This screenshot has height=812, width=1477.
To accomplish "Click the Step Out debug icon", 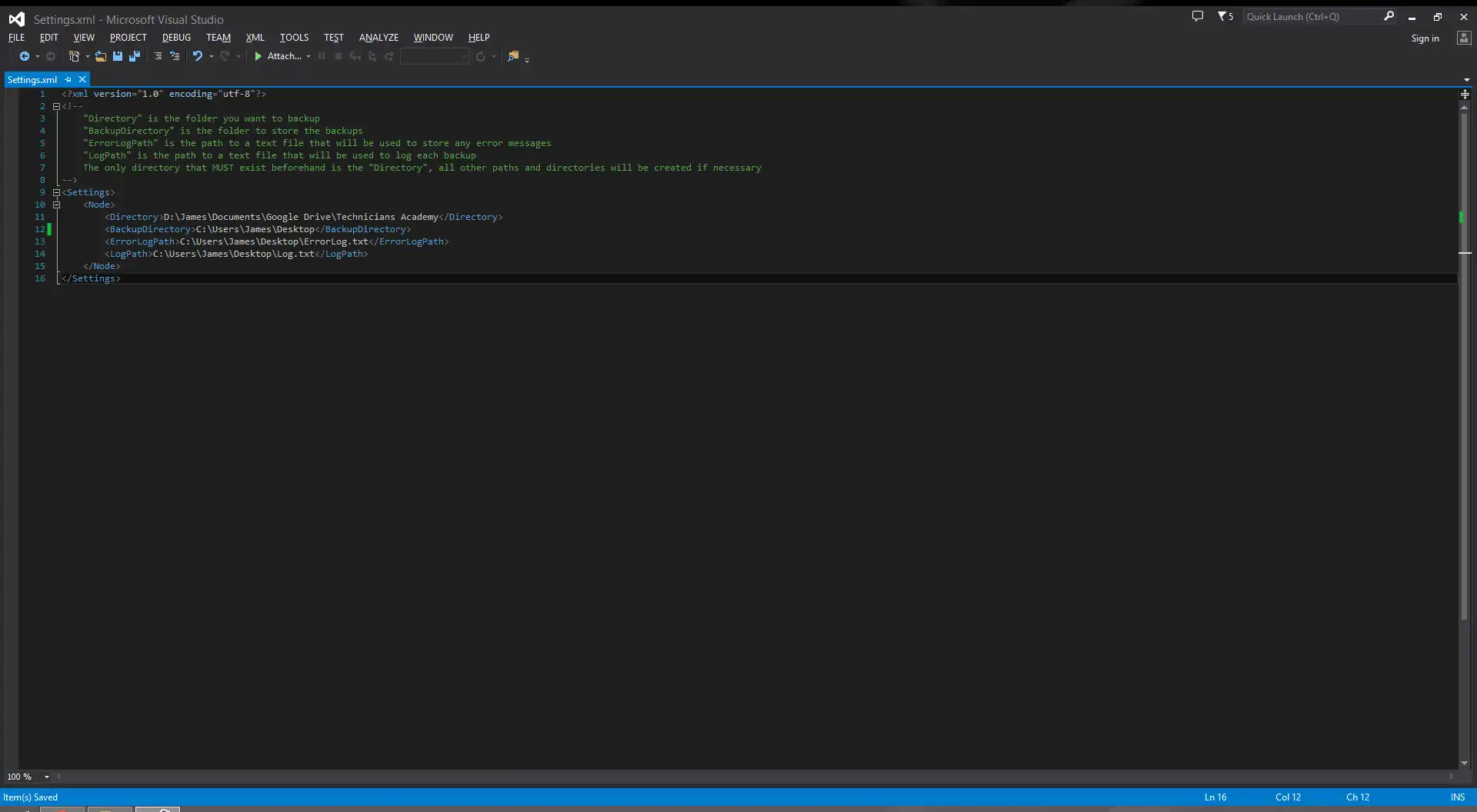I will [x=389, y=56].
